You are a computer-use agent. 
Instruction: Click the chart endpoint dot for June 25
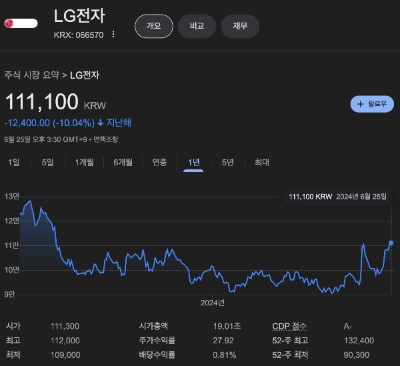[x=391, y=243]
